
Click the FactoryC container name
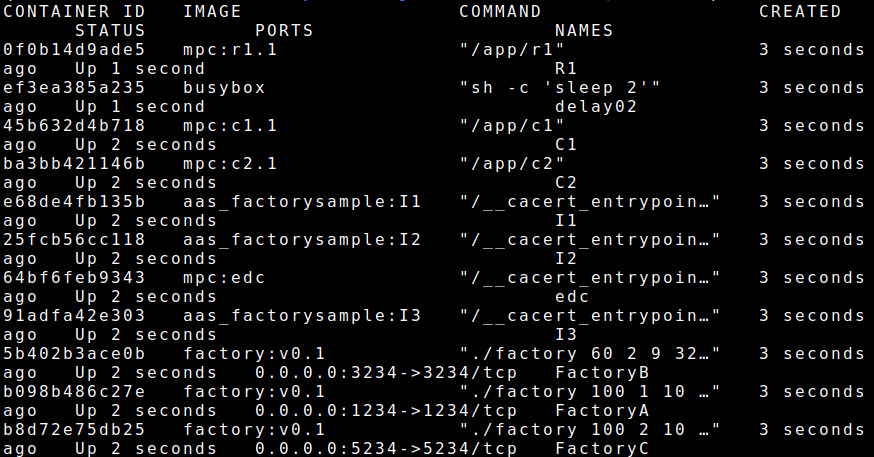click(x=602, y=448)
